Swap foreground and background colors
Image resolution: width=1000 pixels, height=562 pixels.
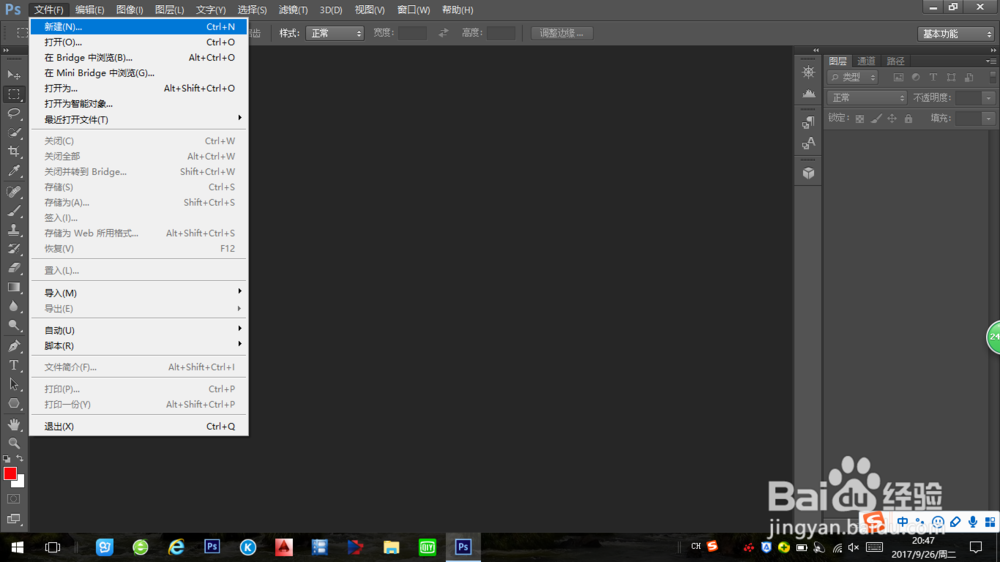point(20,459)
